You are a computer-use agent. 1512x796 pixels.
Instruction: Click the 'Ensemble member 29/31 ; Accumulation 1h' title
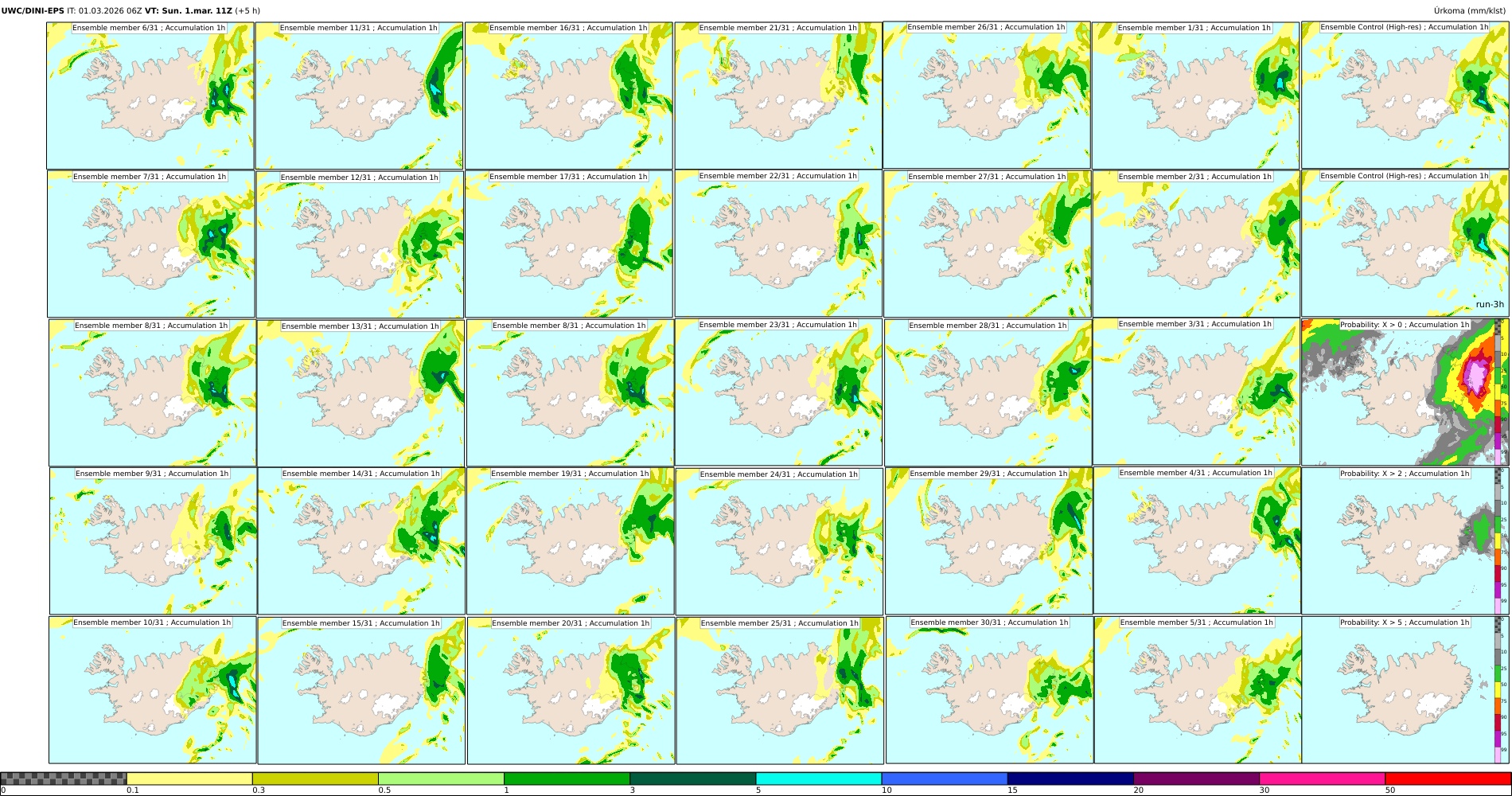coord(988,474)
